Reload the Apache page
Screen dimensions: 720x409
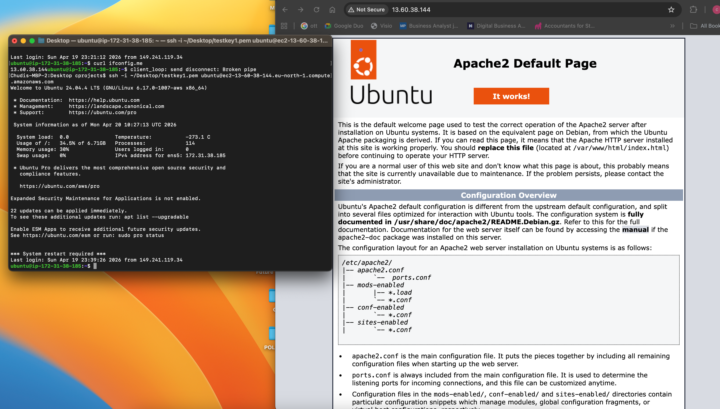pyautogui.click(x=316, y=10)
